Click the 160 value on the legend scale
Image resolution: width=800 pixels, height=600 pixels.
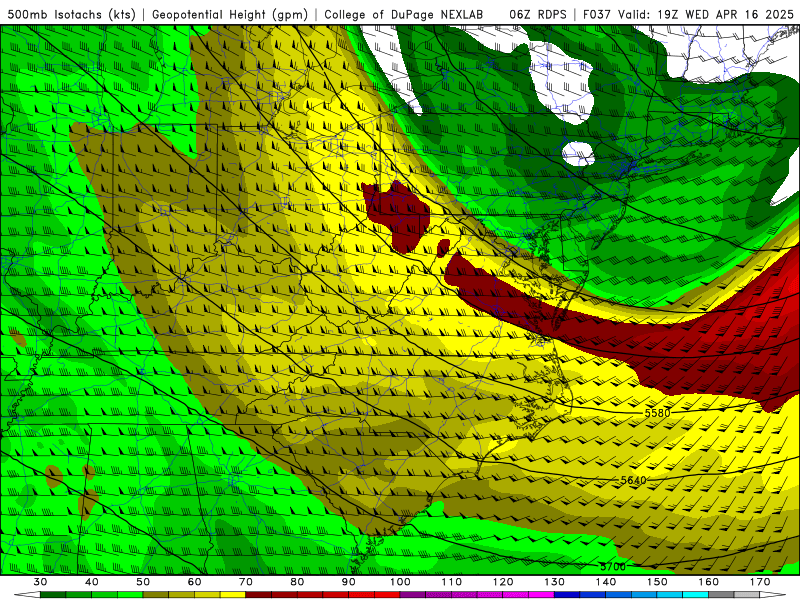click(x=709, y=582)
